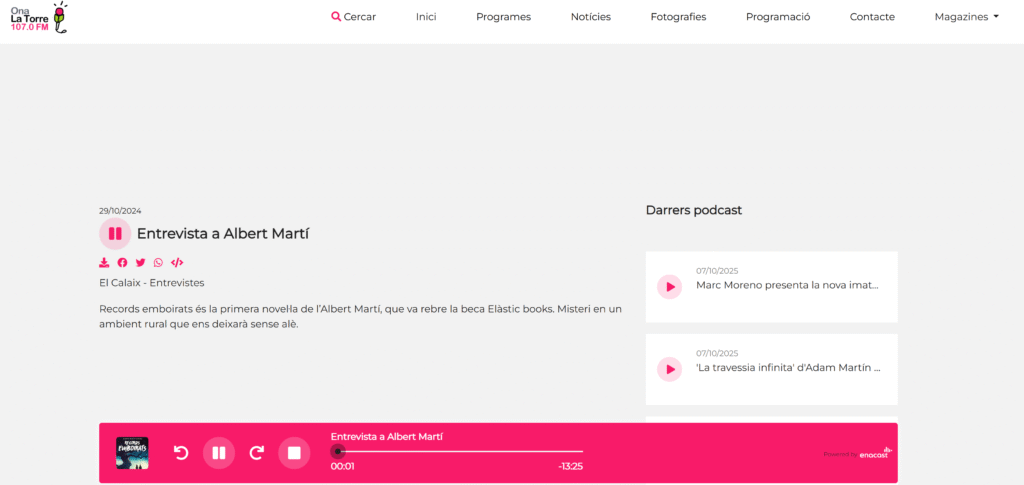The width and height of the screenshot is (1024, 485).
Task: Click the forward skip icon in player bar
Action: point(257,453)
